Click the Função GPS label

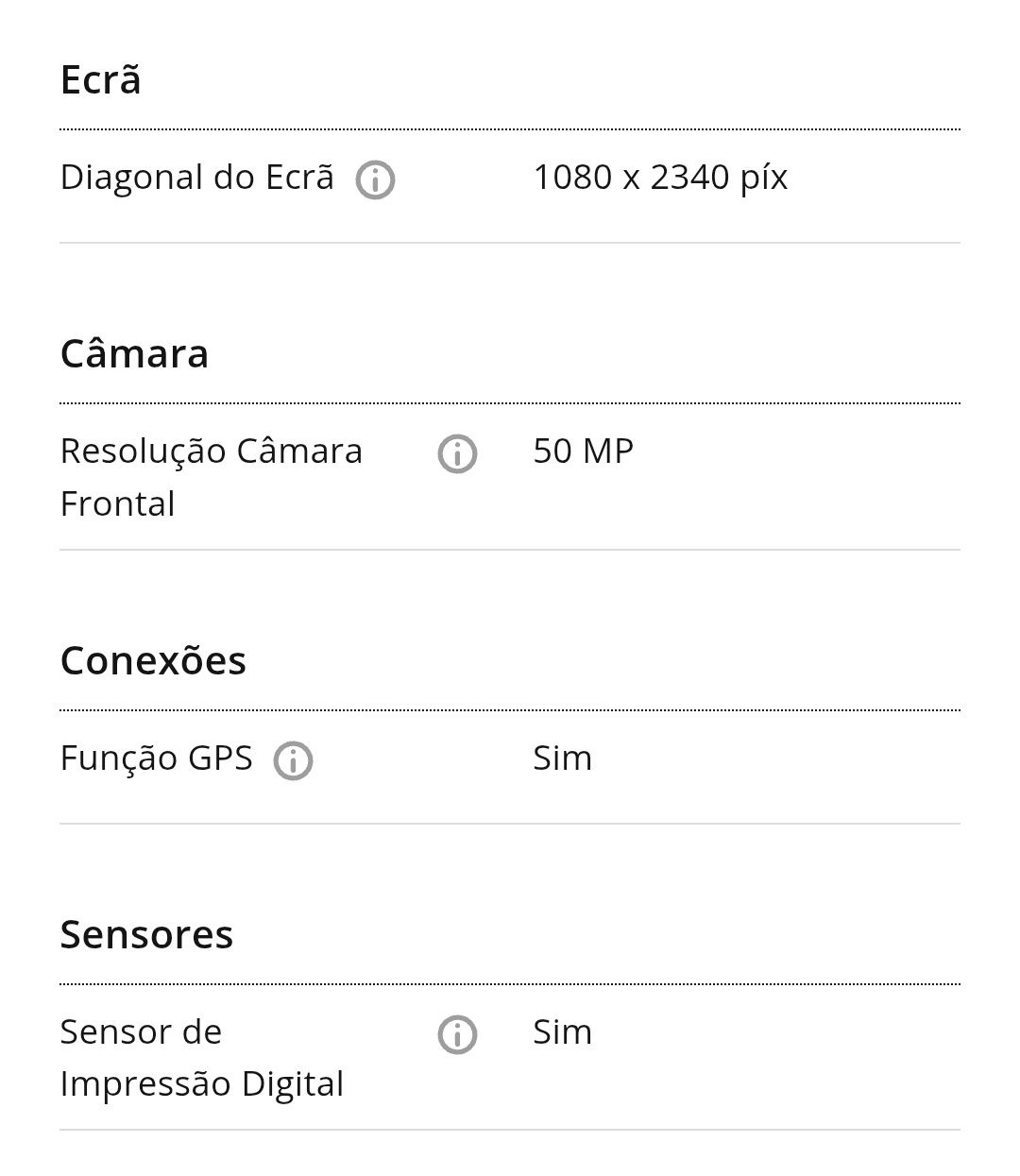click(157, 758)
